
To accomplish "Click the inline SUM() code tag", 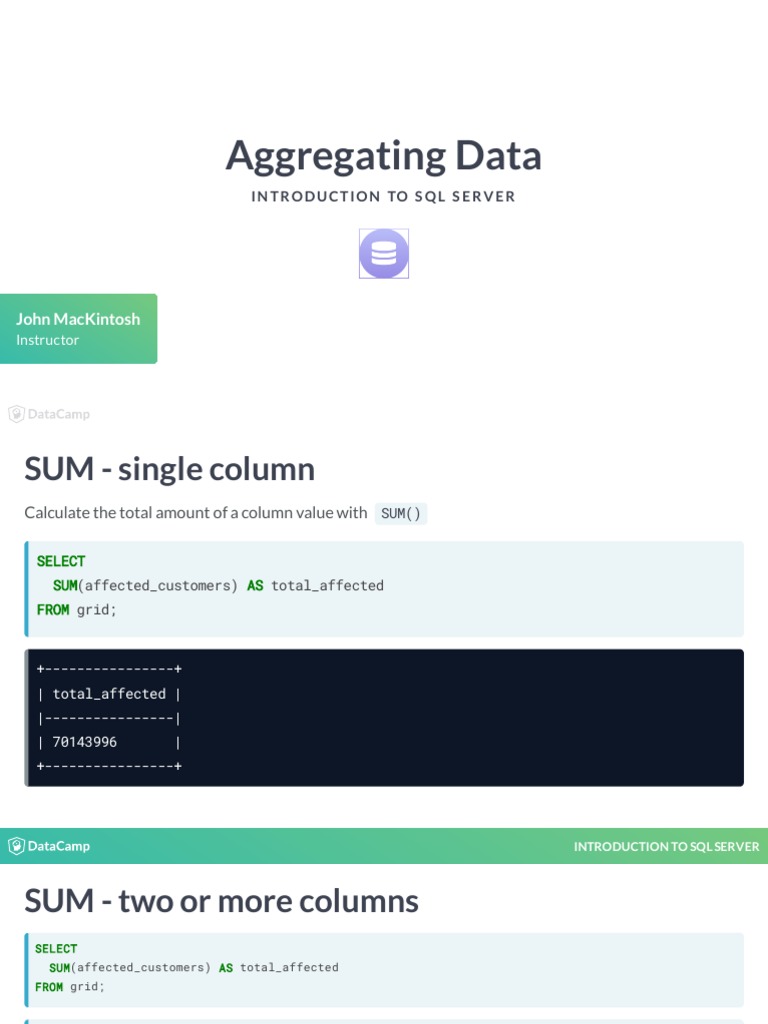I will pyautogui.click(x=401, y=514).
